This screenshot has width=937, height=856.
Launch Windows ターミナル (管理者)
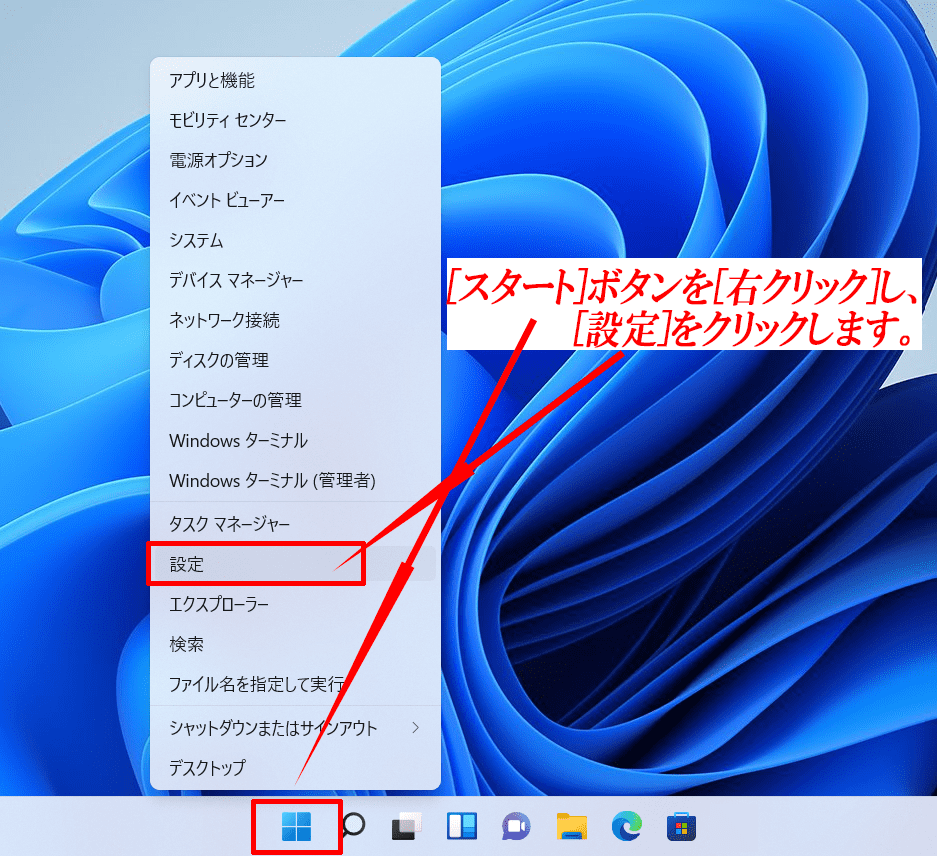pyautogui.click(x=272, y=481)
